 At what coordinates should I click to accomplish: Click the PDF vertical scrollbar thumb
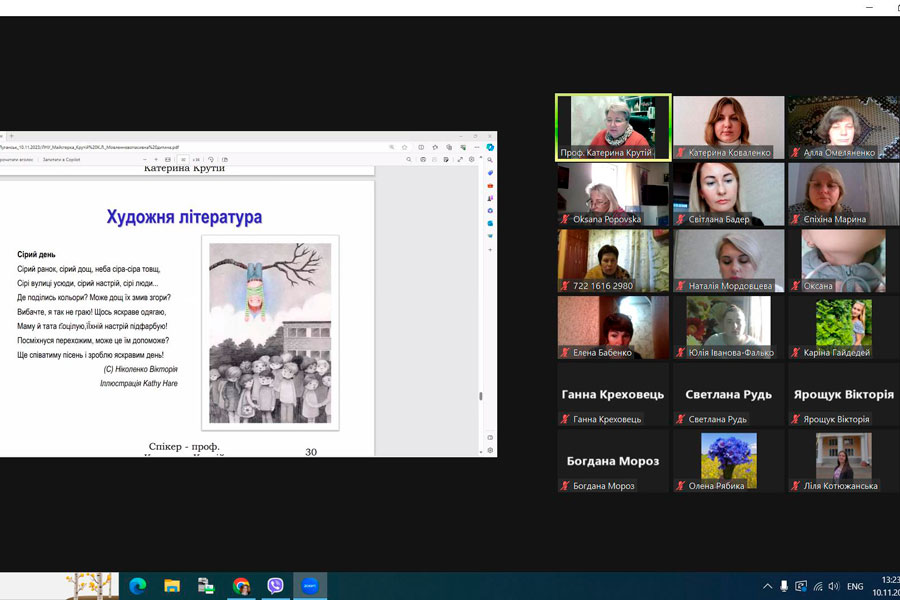480,396
